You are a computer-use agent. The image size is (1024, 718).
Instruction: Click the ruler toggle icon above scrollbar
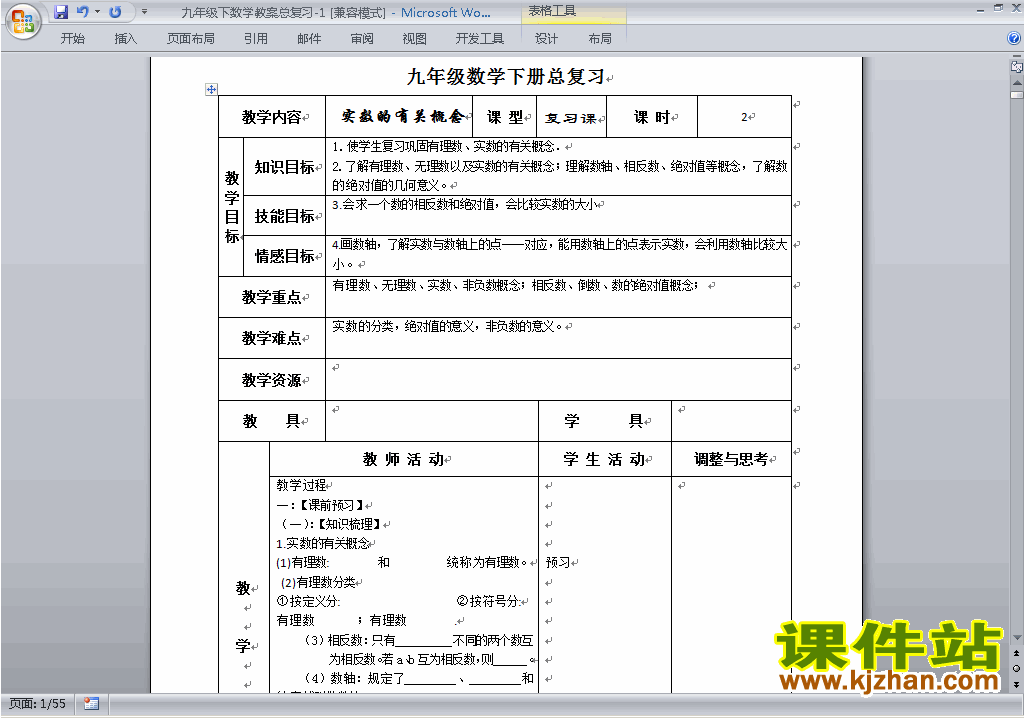coord(1016,66)
